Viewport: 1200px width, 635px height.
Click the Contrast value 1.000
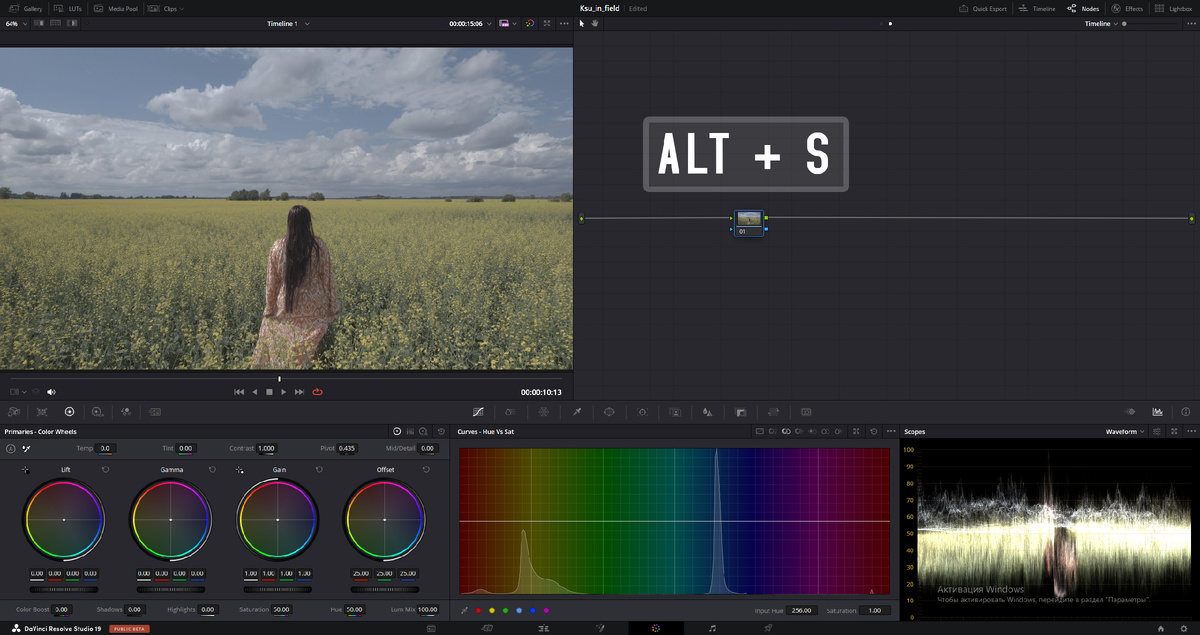(266, 448)
